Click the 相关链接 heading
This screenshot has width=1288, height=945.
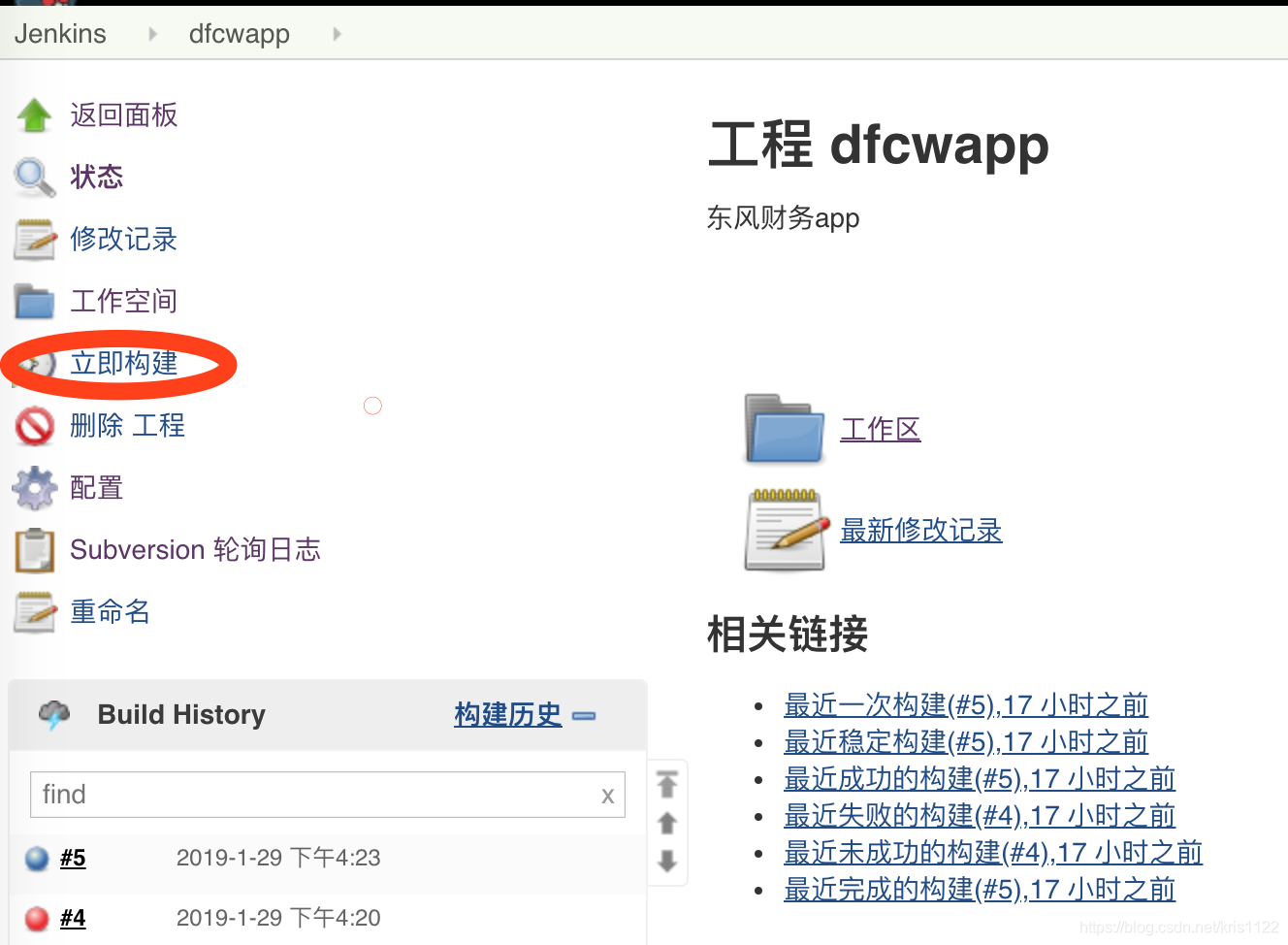pyautogui.click(x=788, y=635)
